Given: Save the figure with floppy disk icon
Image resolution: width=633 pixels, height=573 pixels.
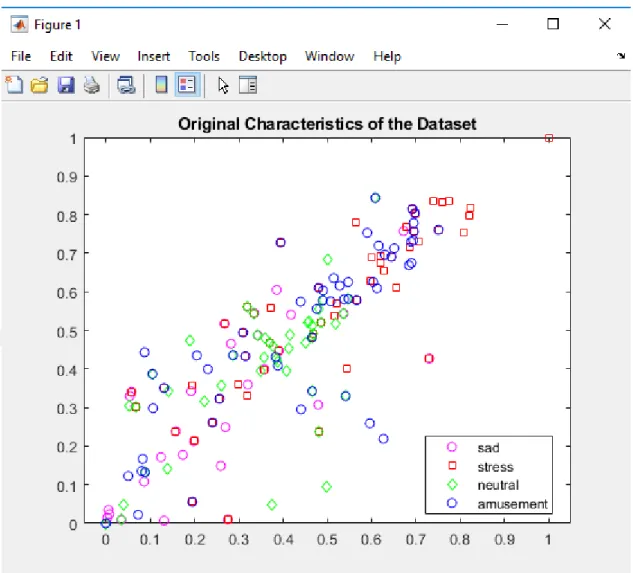Looking at the screenshot, I should [x=66, y=85].
